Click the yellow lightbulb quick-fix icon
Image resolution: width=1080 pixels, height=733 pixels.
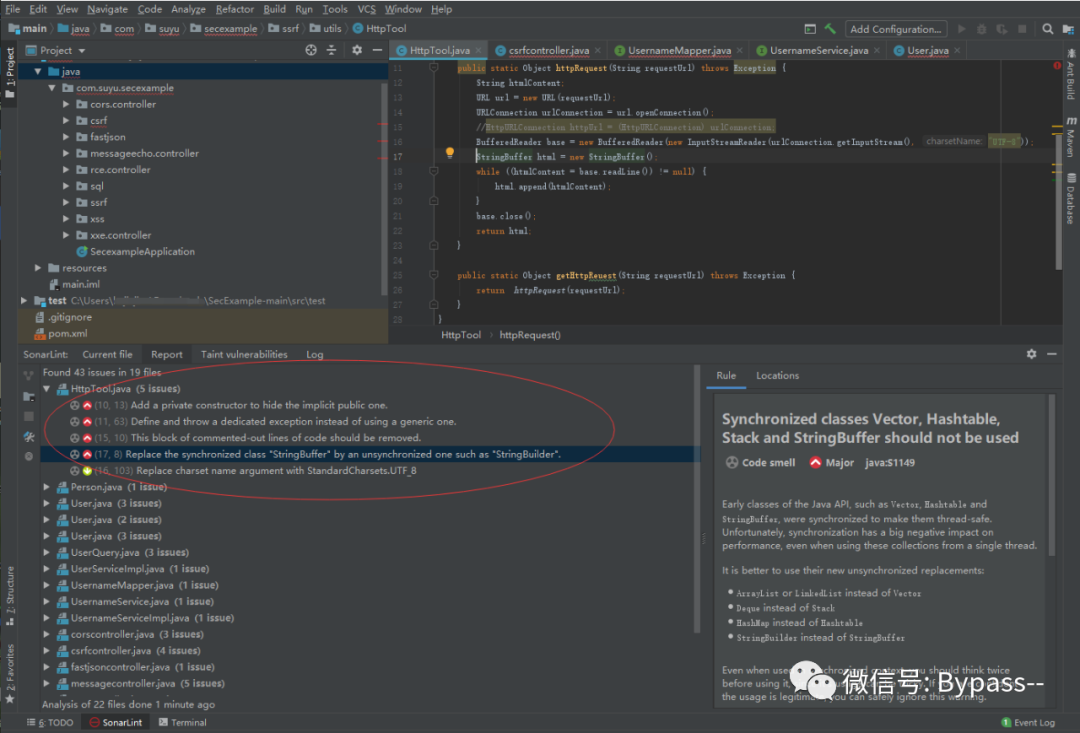pos(449,152)
